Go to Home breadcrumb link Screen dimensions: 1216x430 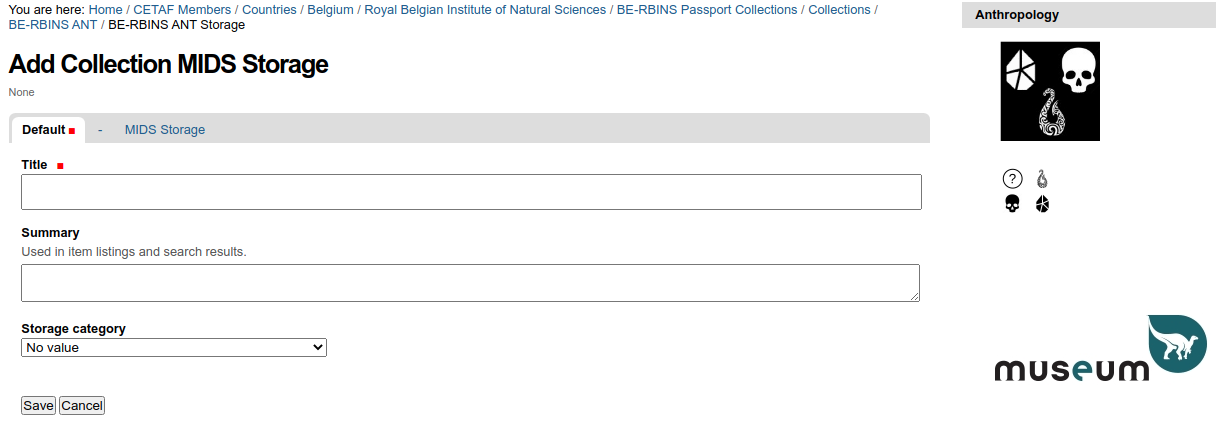[x=105, y=9]
